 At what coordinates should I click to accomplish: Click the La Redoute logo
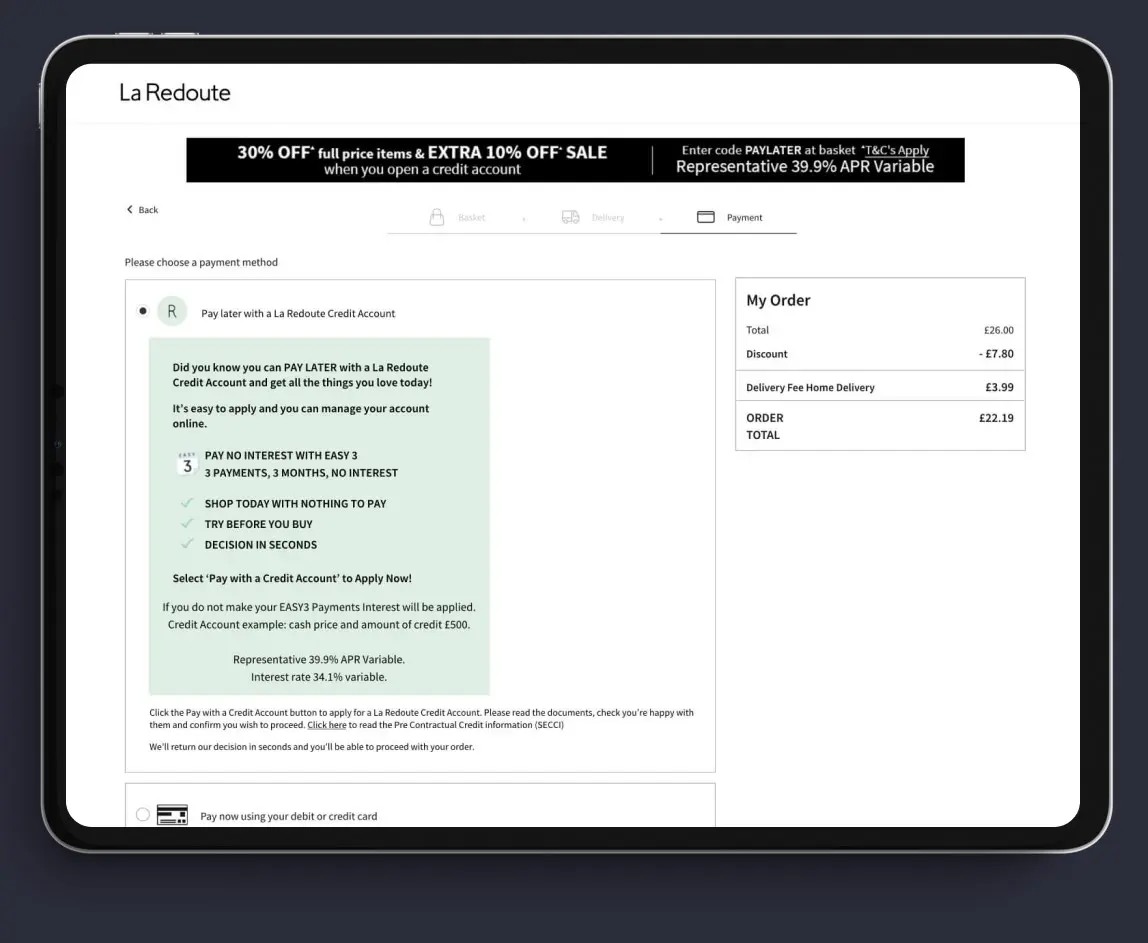175,92
